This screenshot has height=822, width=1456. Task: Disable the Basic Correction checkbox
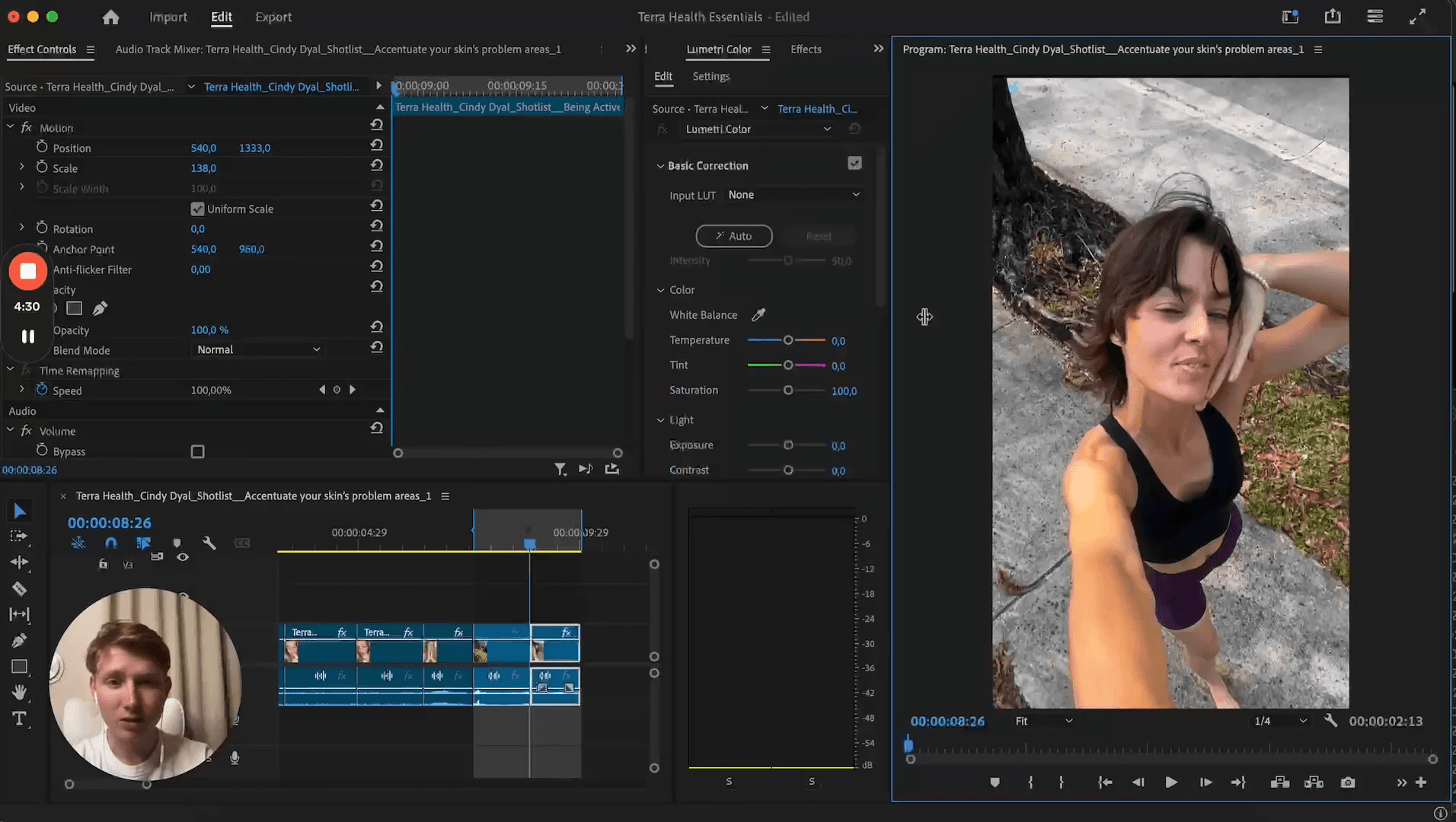point(854,164)
